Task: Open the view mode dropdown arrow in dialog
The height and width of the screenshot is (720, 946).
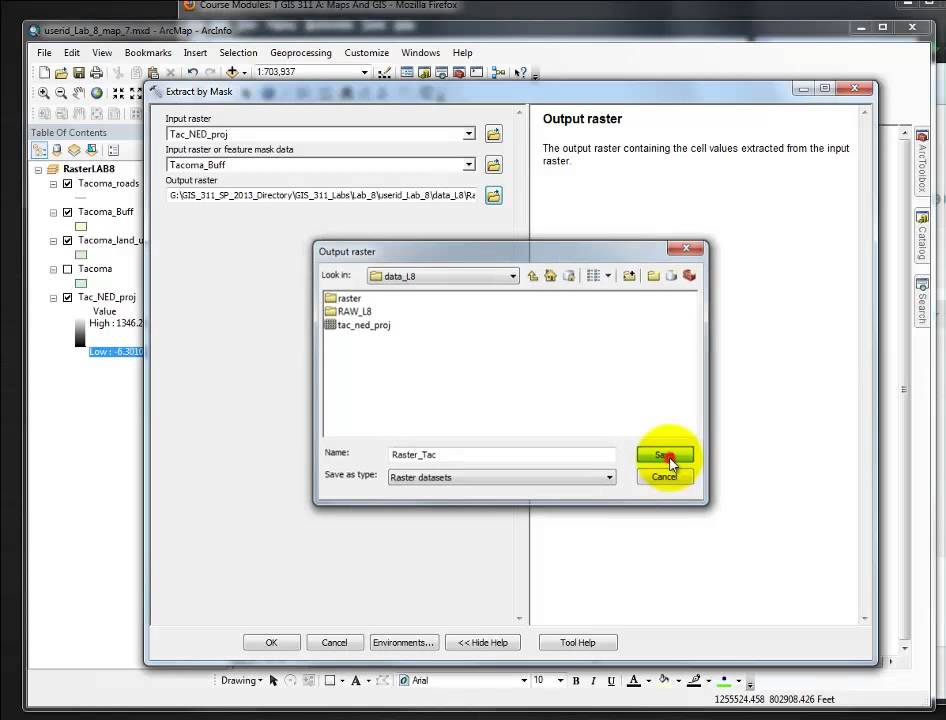Action: 608,276
